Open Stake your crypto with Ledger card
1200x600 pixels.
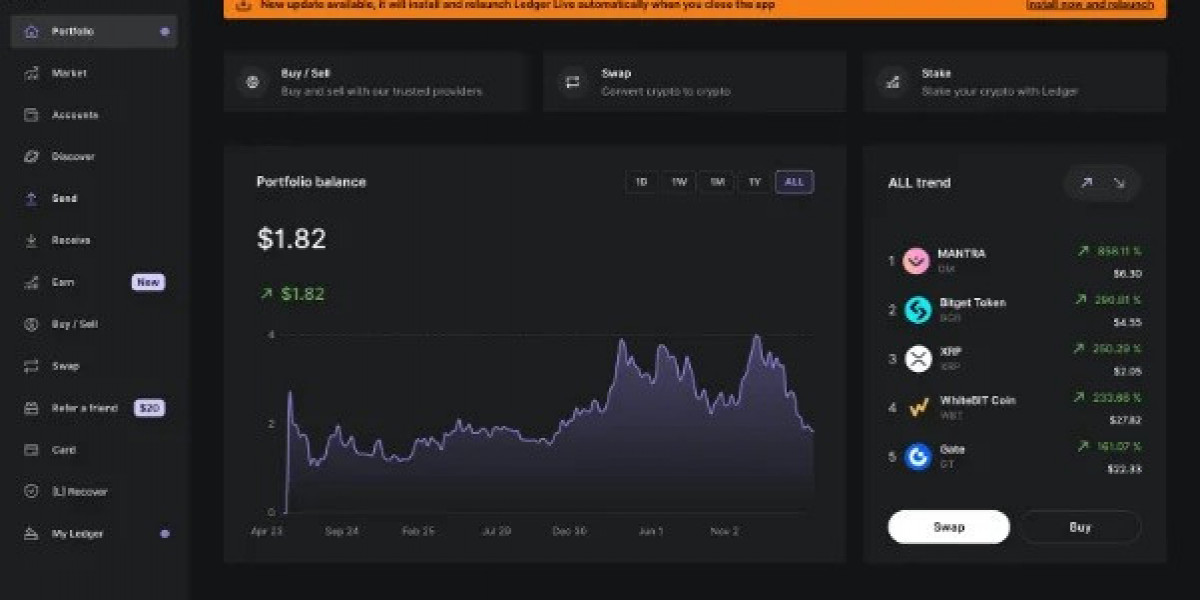coord(1013,82)
